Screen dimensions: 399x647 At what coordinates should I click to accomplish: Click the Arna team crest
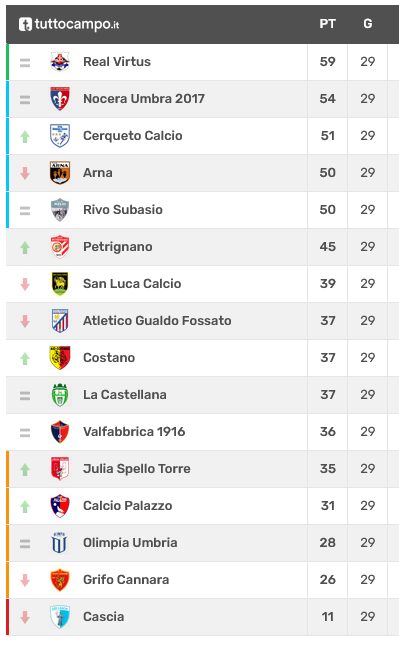[60, 172]
